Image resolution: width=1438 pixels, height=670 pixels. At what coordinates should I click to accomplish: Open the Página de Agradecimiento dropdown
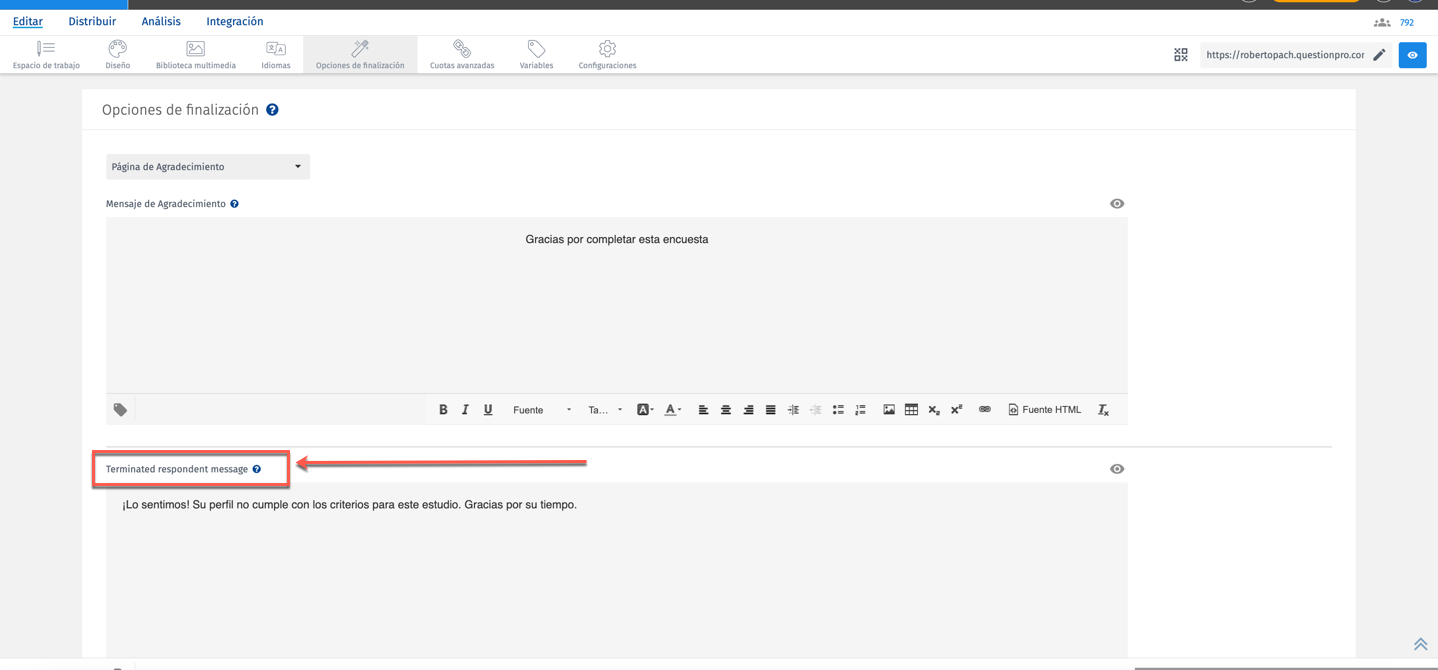(207, 166)
